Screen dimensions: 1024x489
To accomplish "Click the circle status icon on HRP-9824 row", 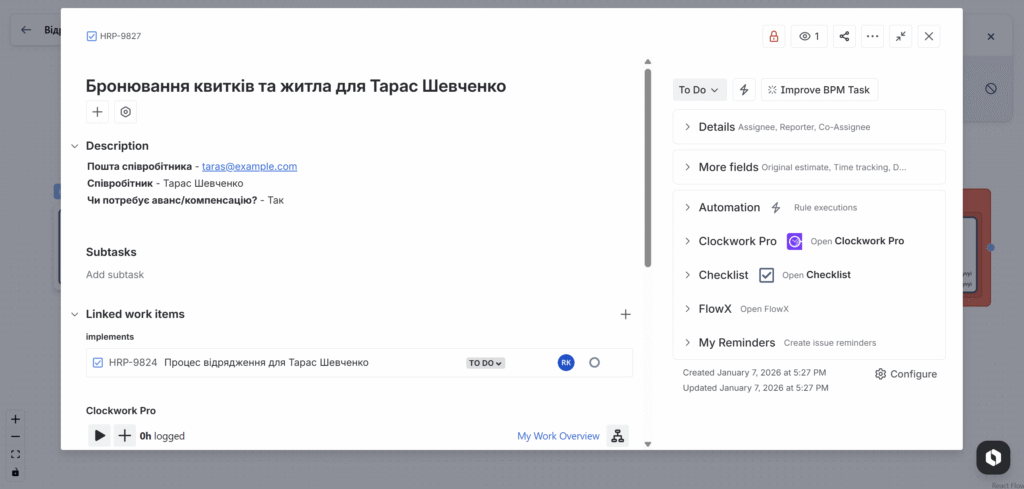I will (594, 362).
